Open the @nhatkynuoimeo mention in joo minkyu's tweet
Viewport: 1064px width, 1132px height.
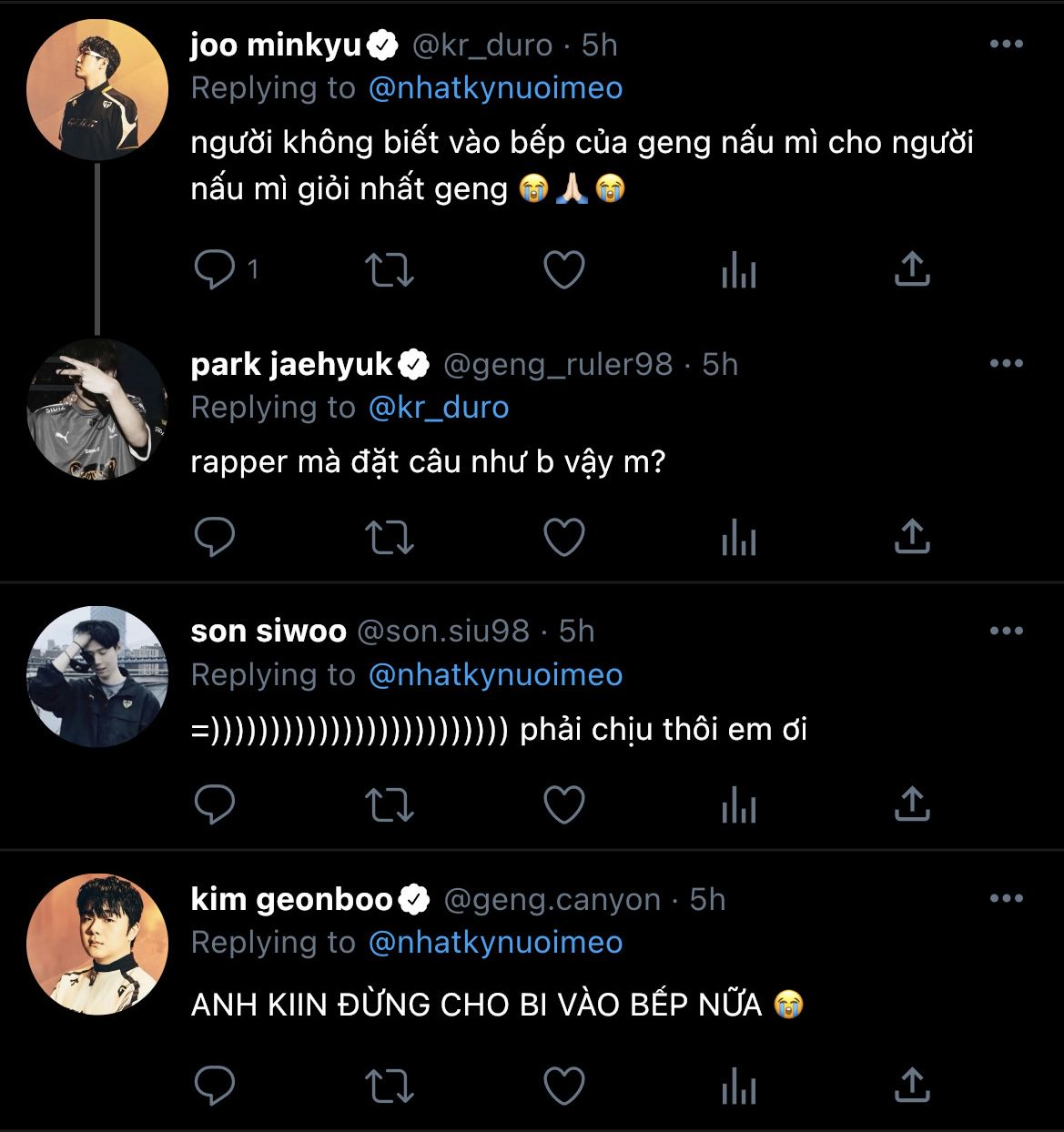click(496, 88)
